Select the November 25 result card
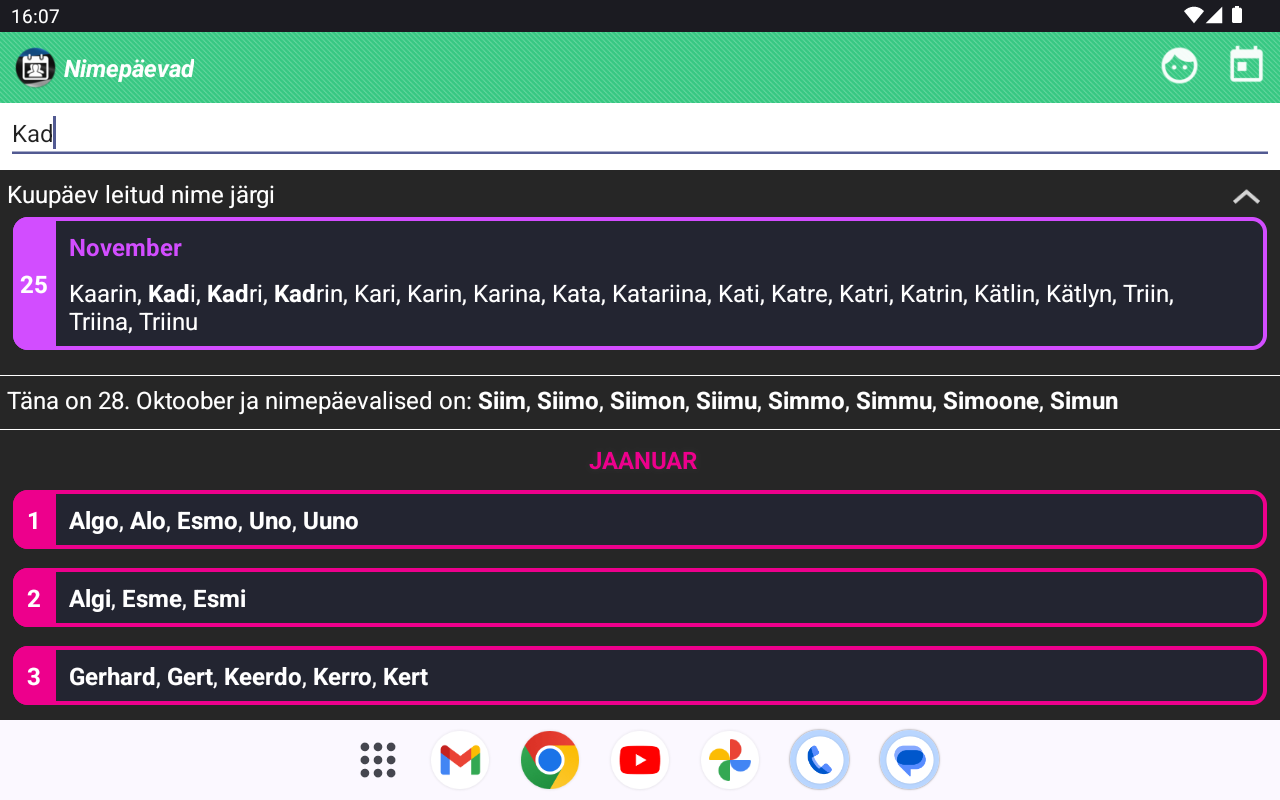 (640, 284)
